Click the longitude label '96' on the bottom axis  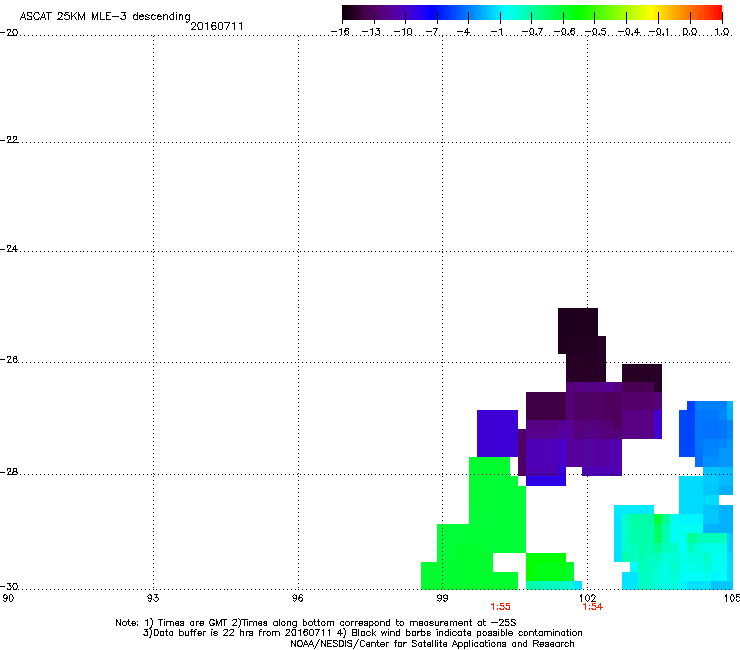[x=297, y=598]
